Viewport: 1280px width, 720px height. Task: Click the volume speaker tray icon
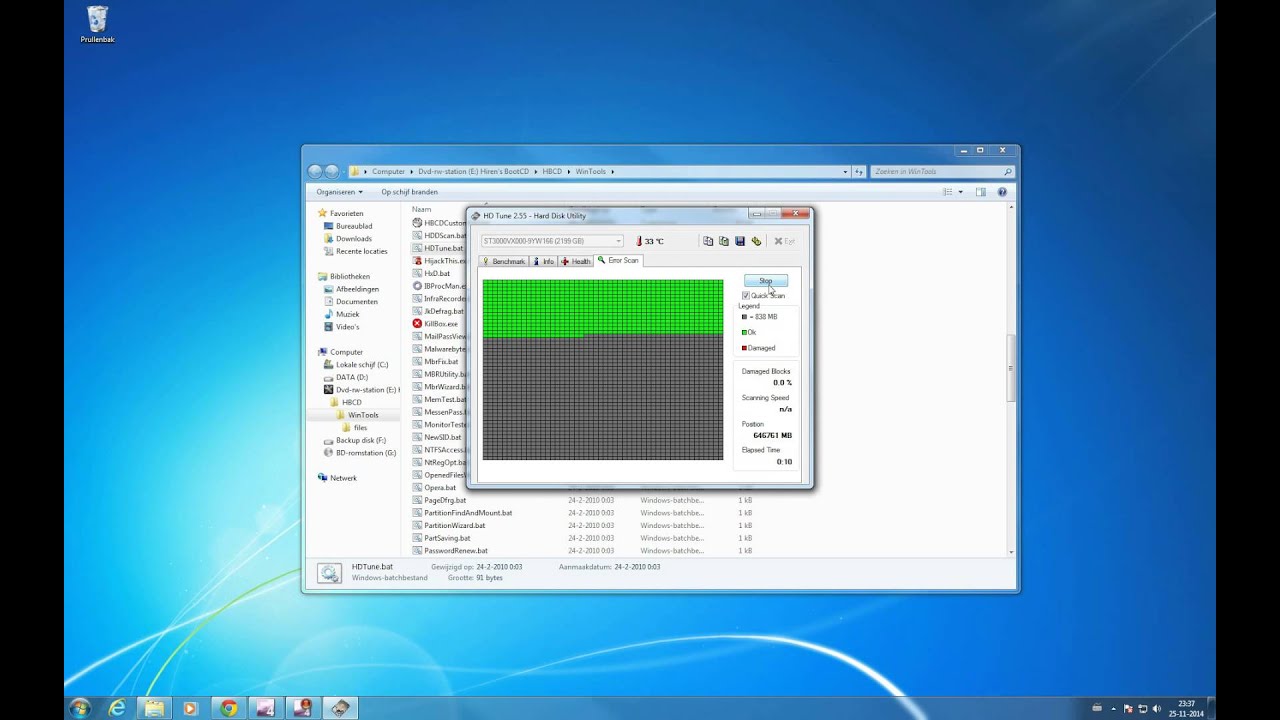[x=1157, y=708]
